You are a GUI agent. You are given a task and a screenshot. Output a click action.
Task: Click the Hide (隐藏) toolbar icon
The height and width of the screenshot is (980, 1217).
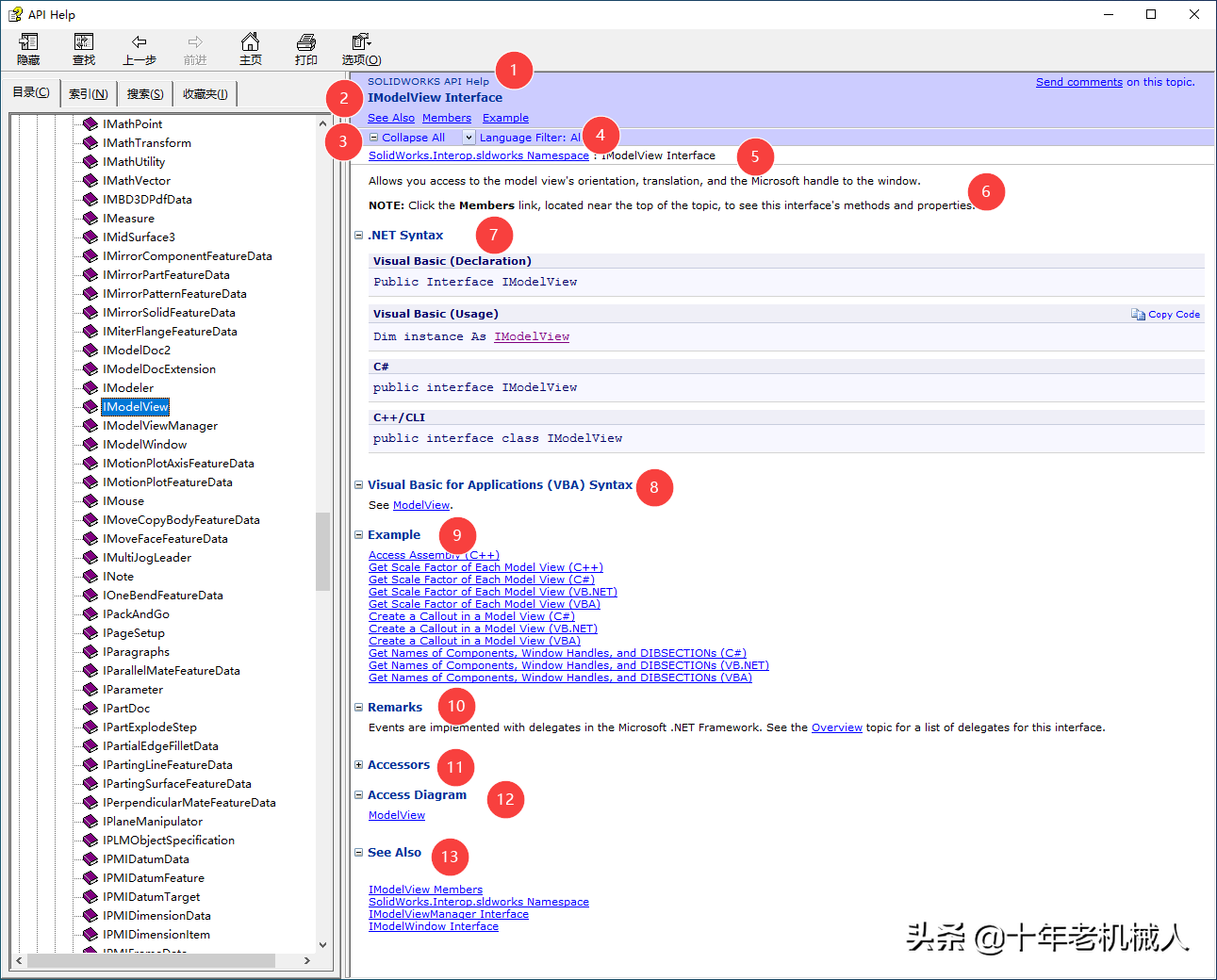(28, 42)
